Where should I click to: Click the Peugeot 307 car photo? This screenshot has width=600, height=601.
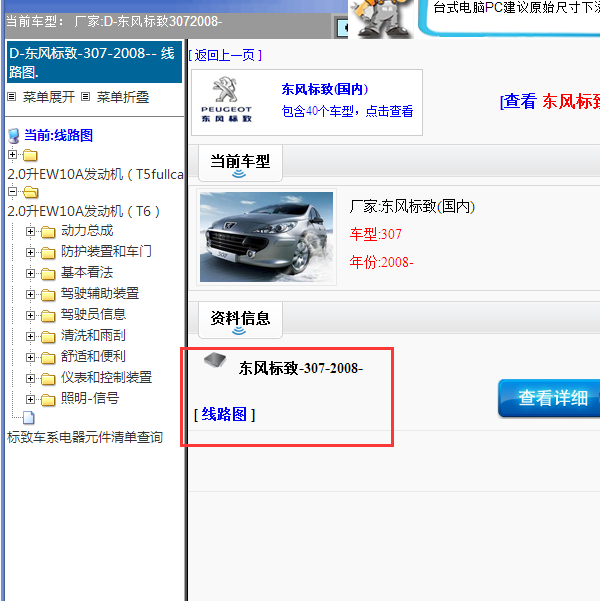(266, 237)
